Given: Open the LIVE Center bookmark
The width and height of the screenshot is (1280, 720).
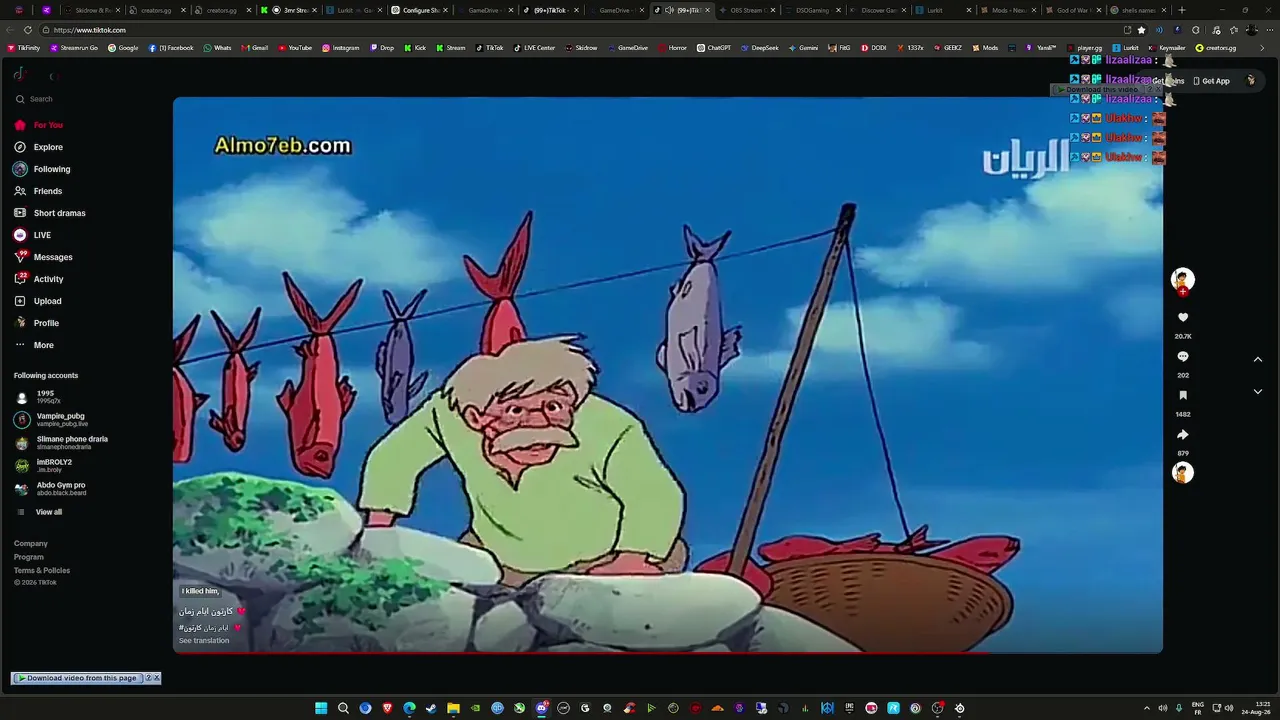Looking at the screenshot, I should (x=535, y=48).
